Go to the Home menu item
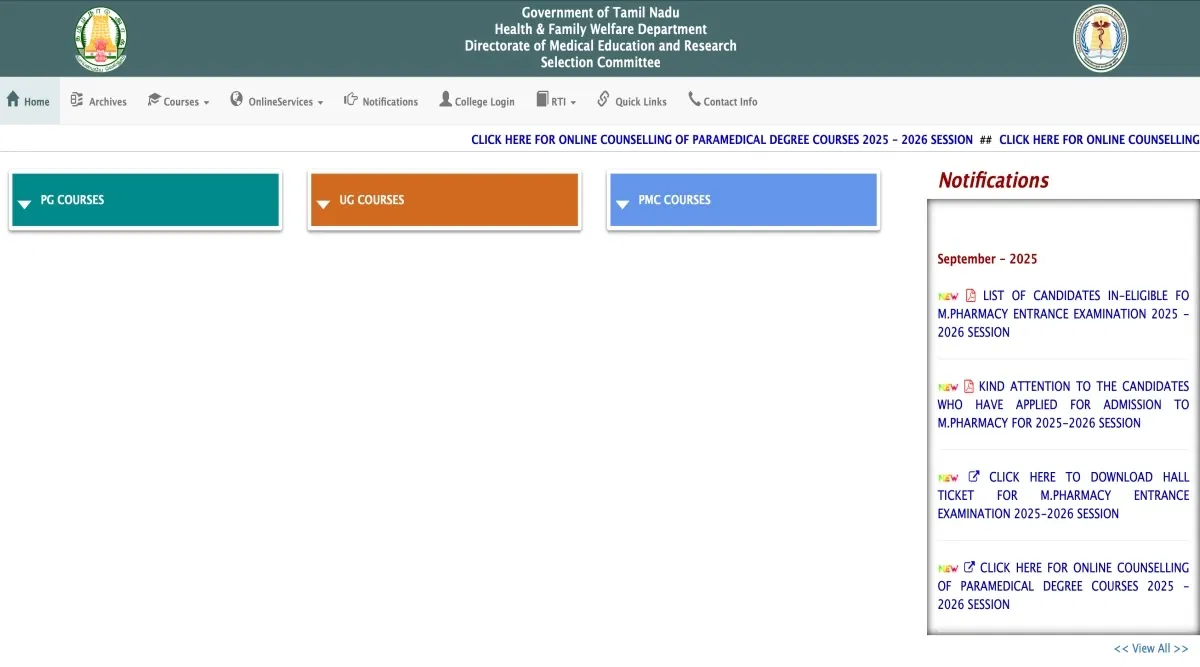This screenshot has width=1200, height=667. point(29,101)
